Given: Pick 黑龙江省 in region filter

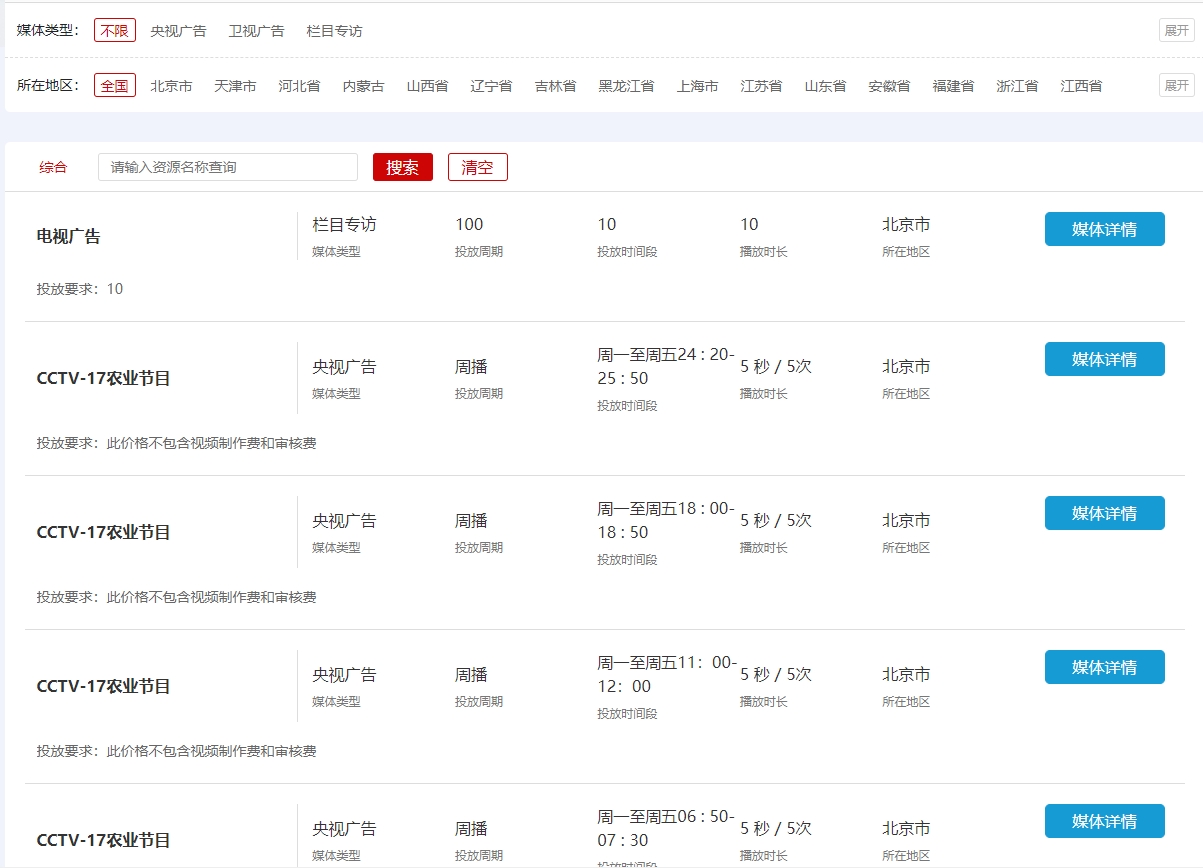Looking at the screenshot, I should 626,86.
